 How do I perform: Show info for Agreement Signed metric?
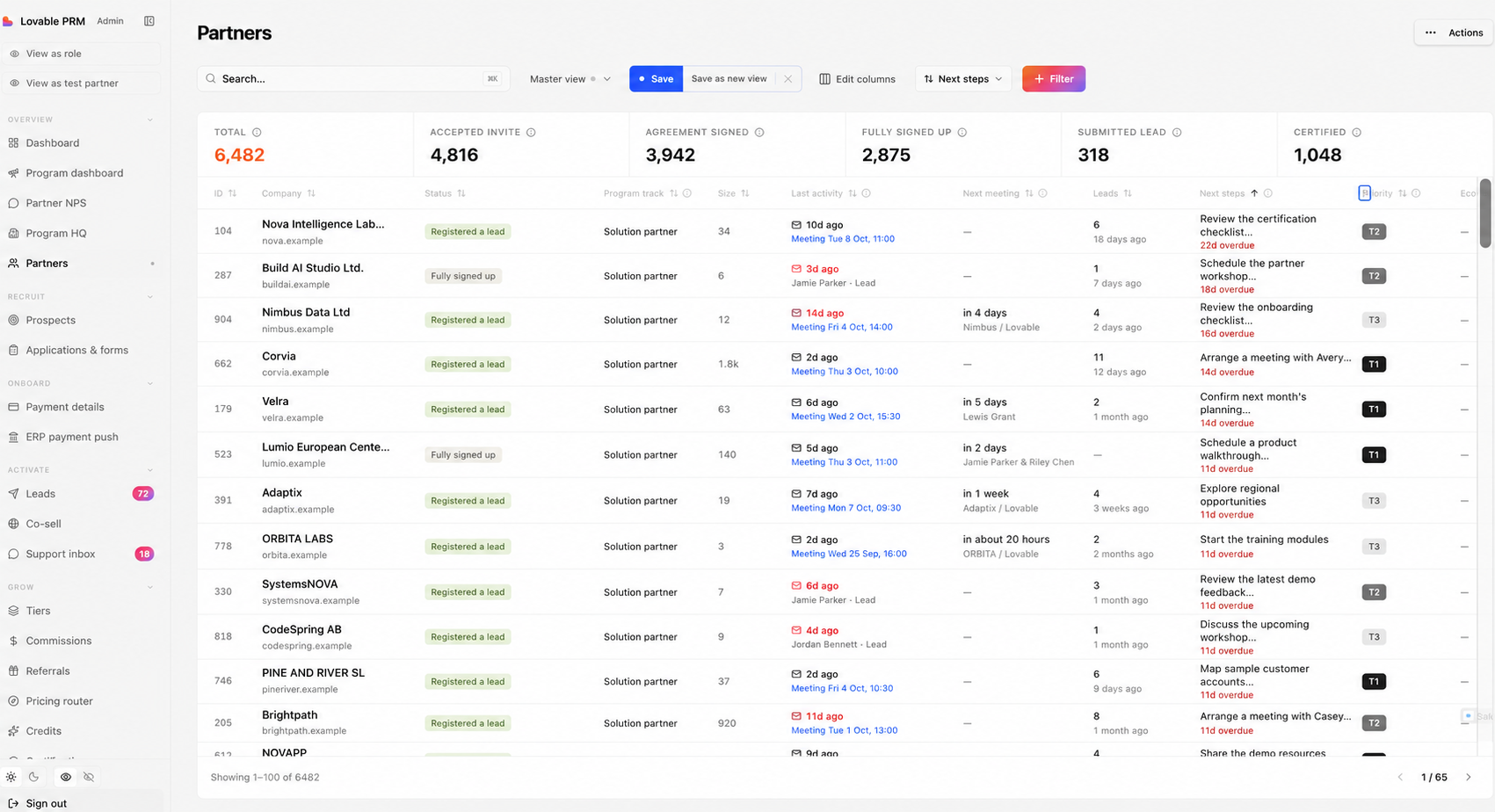[x=759, y=133]
